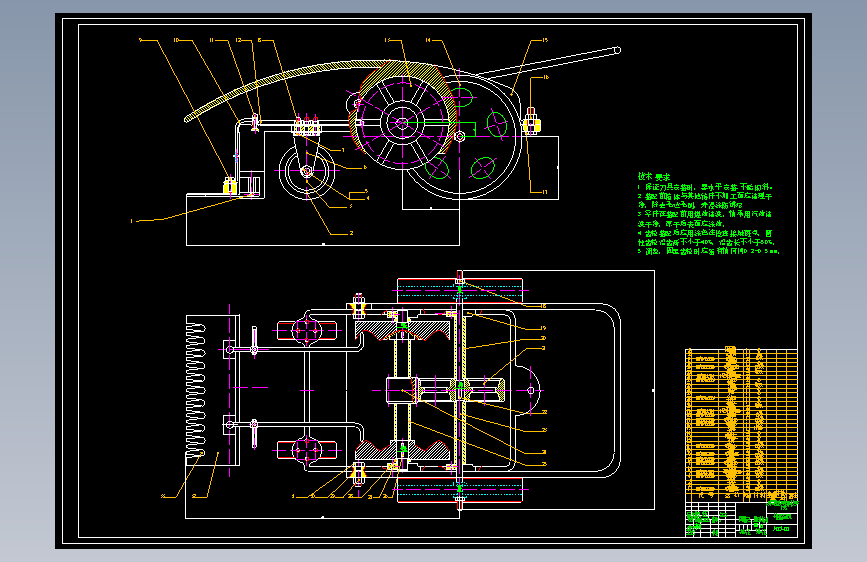Image resolution: width=867 pixels, height=562 pixels.
Task: Click the round tip of the handle lever
Action: (618, 50)
